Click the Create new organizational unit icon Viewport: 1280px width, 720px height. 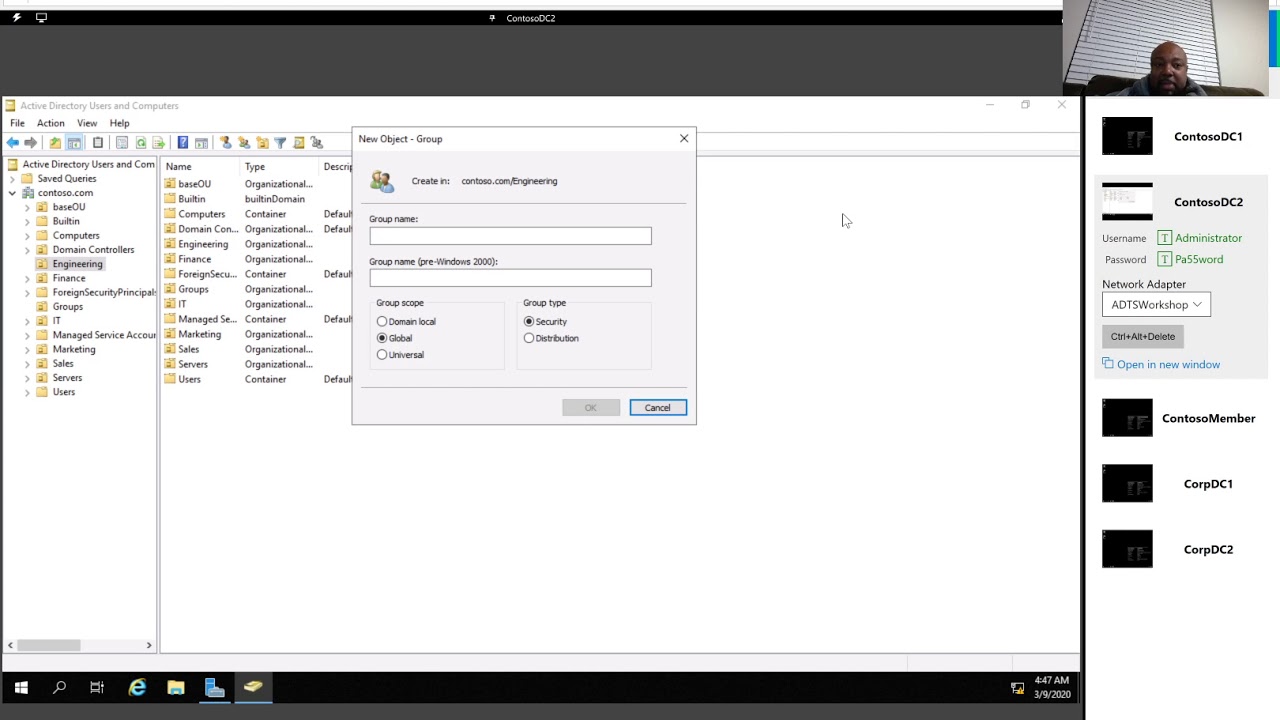coord(262,143)
